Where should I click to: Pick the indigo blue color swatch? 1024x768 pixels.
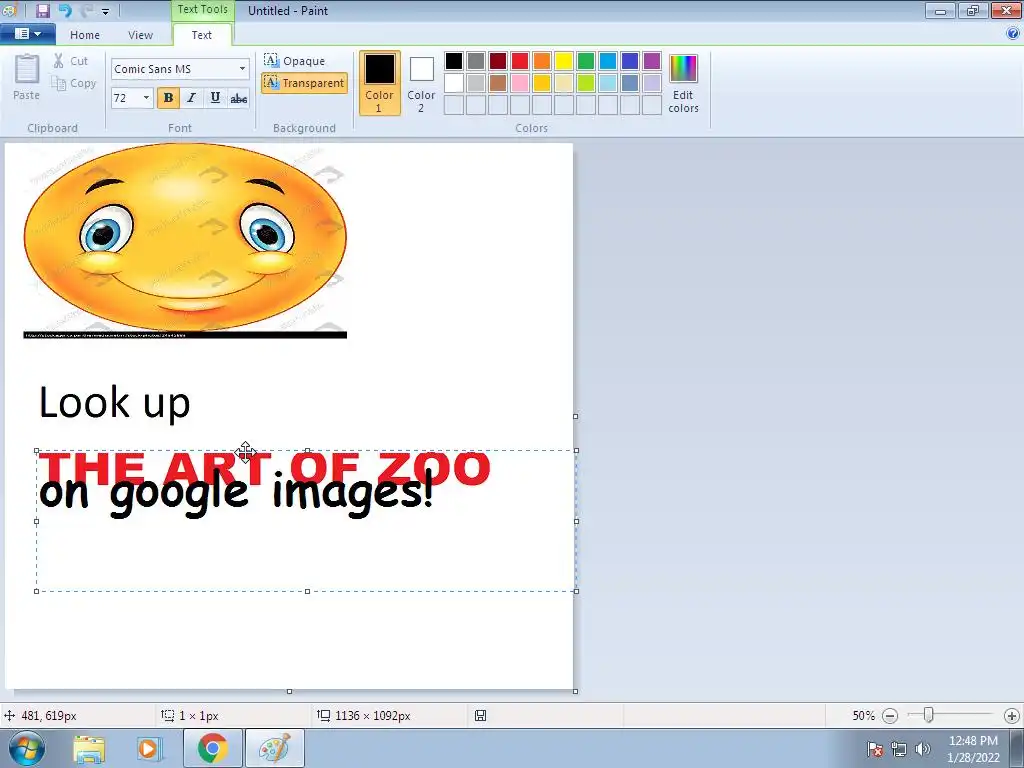pyautogui.click(x=630, y=61)
